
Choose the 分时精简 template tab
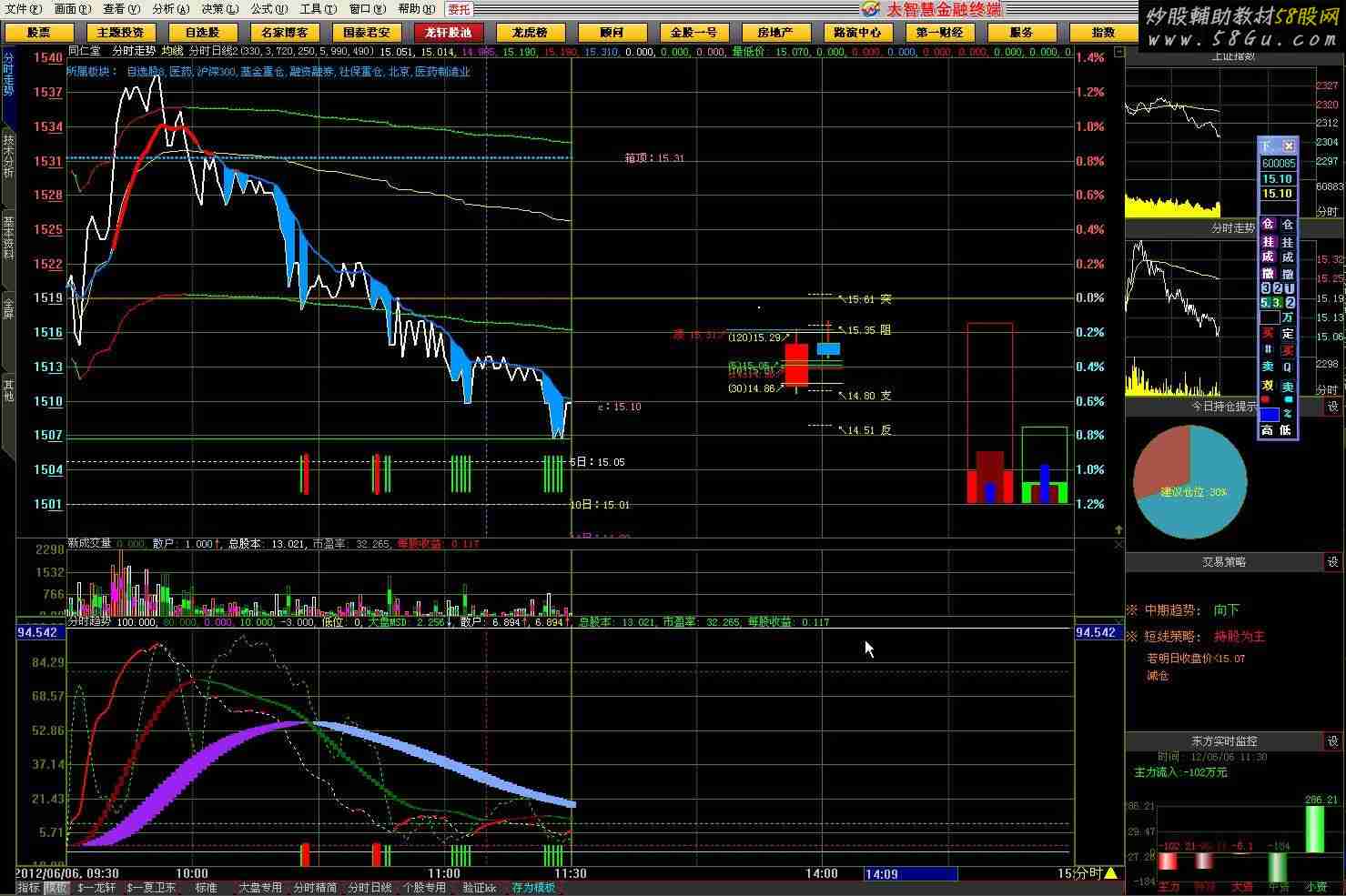(x=315, y=887)
